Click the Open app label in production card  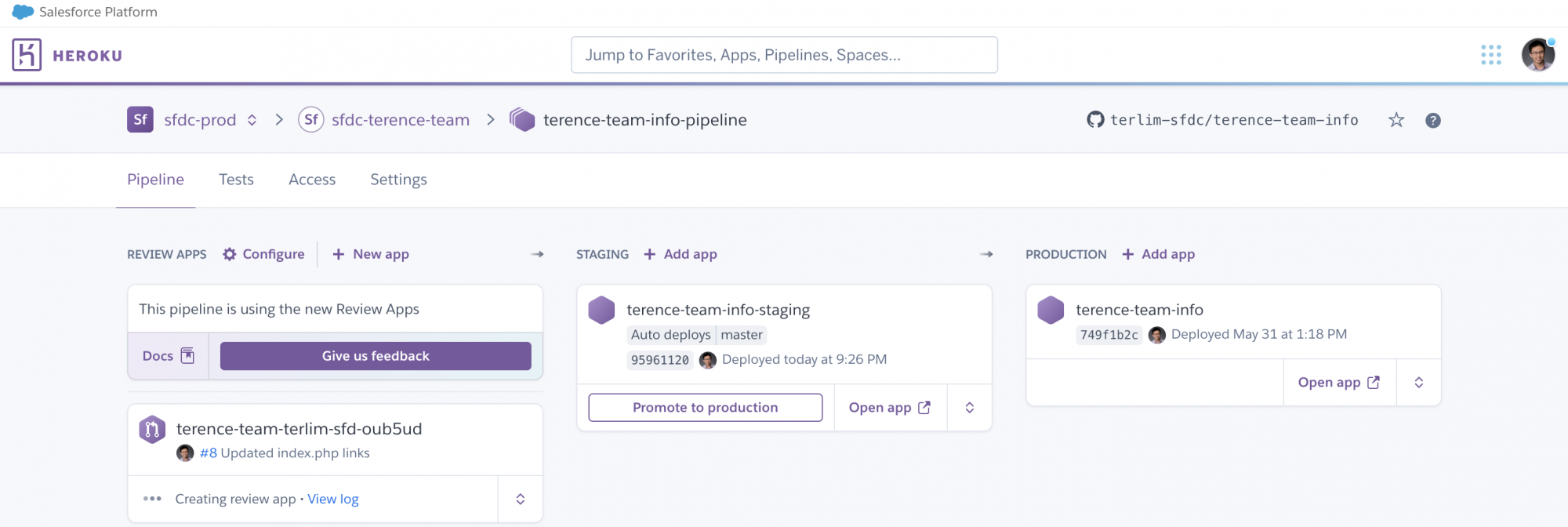tap(1330, 383)
